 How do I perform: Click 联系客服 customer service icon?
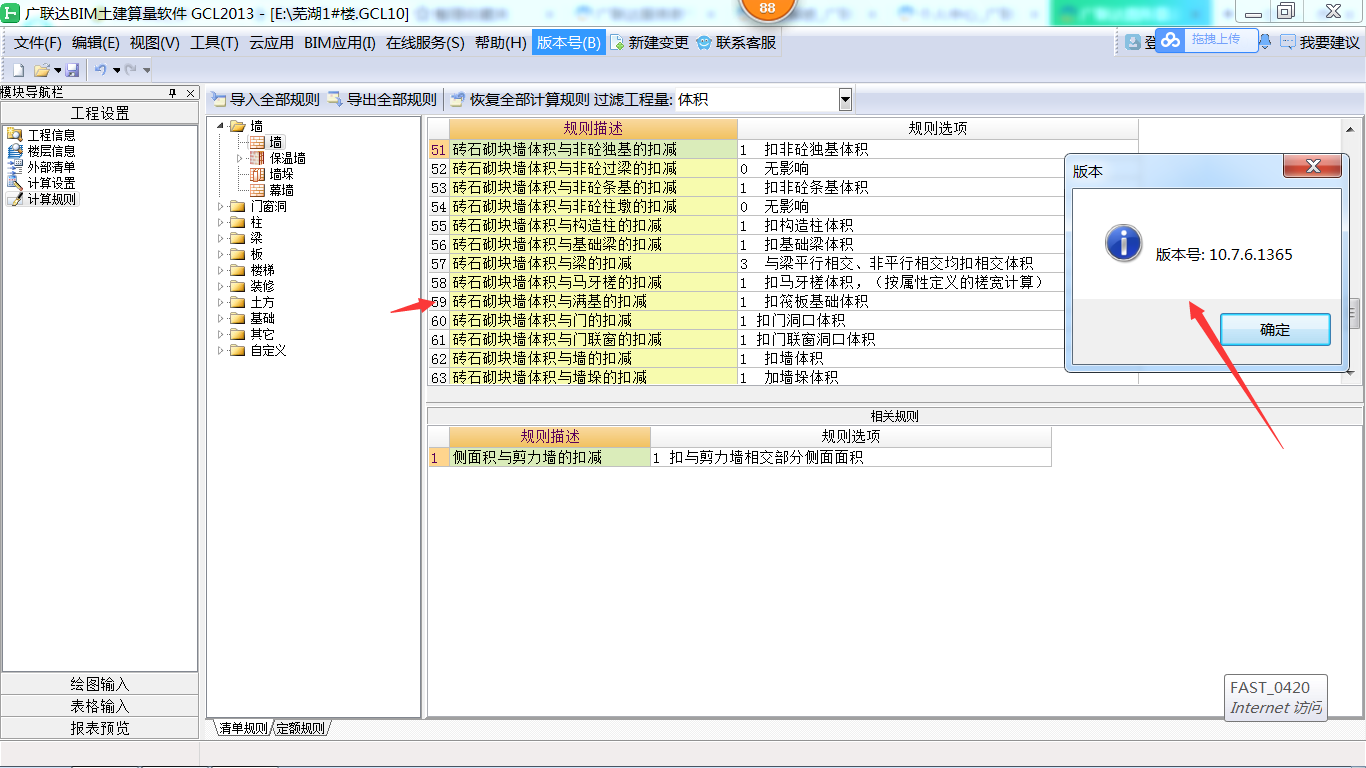[737, 43]
